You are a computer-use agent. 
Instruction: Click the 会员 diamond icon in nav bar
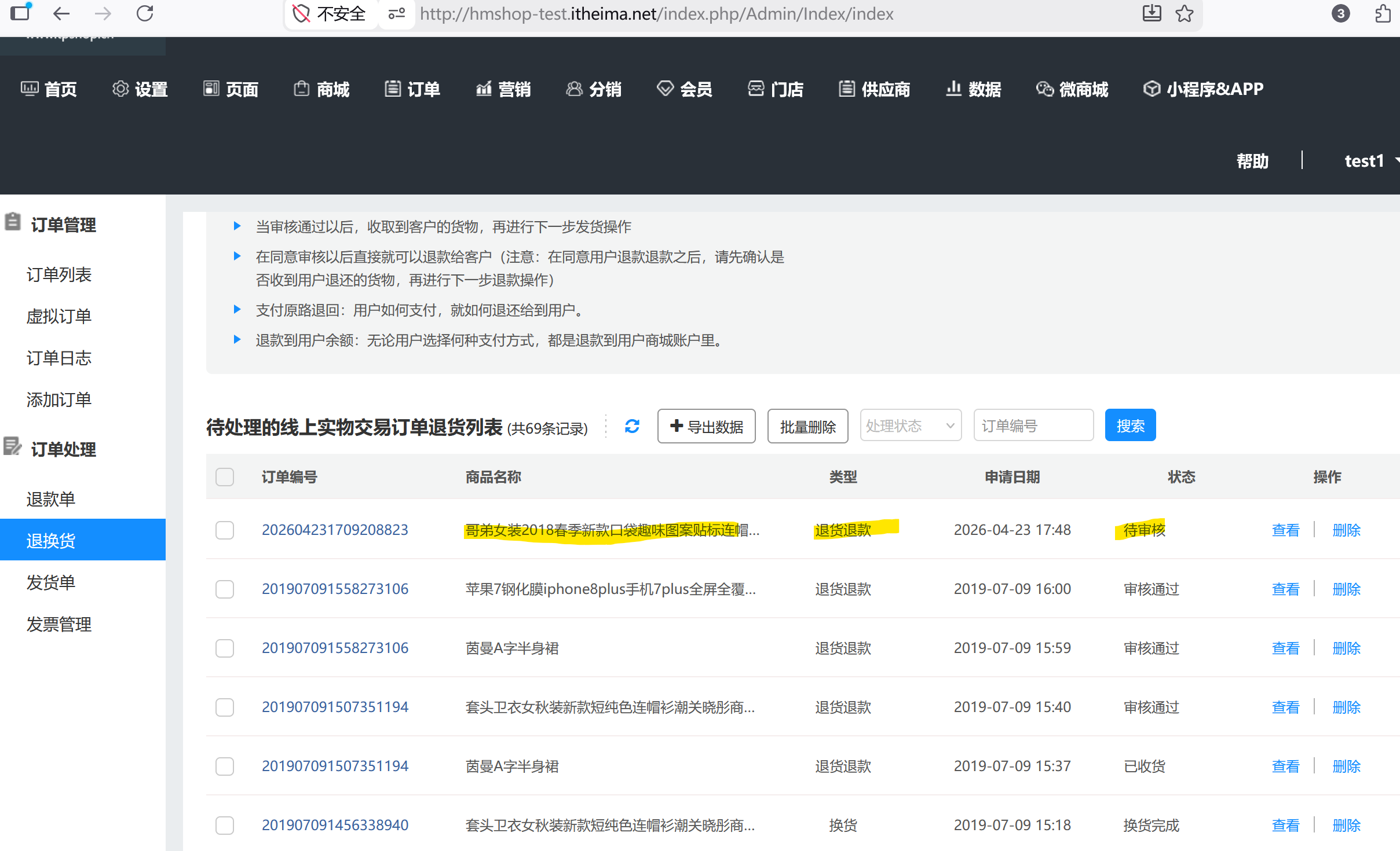(665, 89)
